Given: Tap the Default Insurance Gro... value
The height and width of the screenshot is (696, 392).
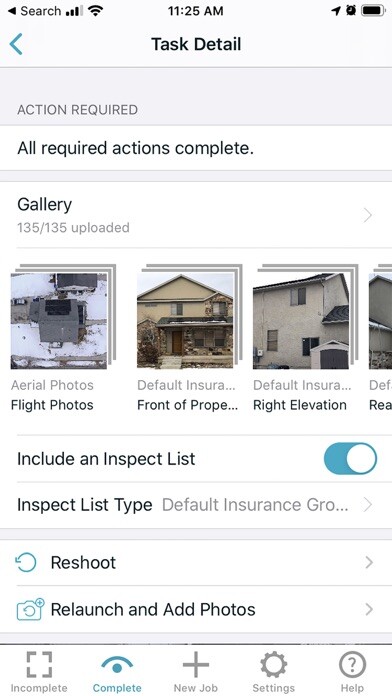Looking at the screenshot, I should point(255,505).
